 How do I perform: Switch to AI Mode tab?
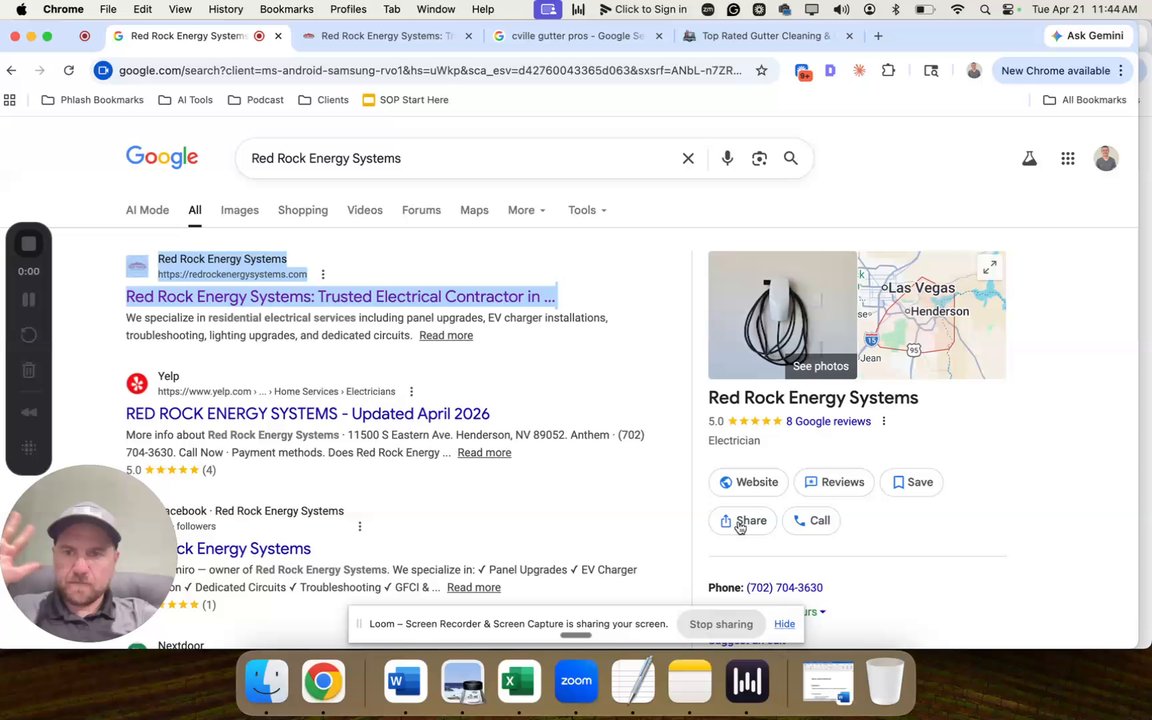coord(147,210)
